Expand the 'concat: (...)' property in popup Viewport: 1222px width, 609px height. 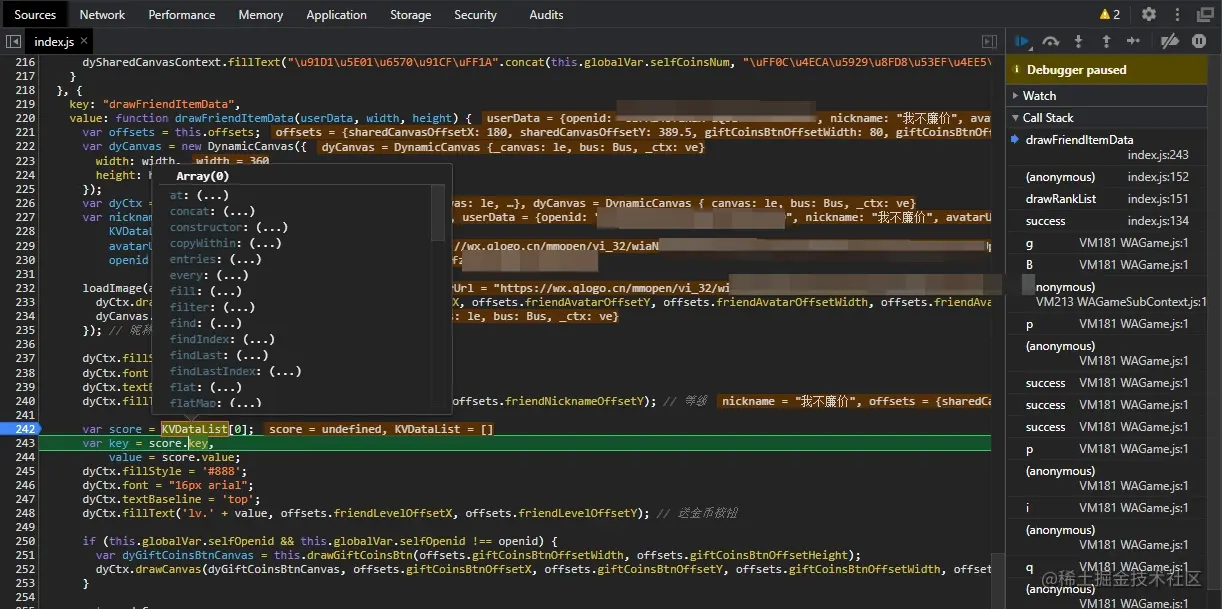(211, 211)
